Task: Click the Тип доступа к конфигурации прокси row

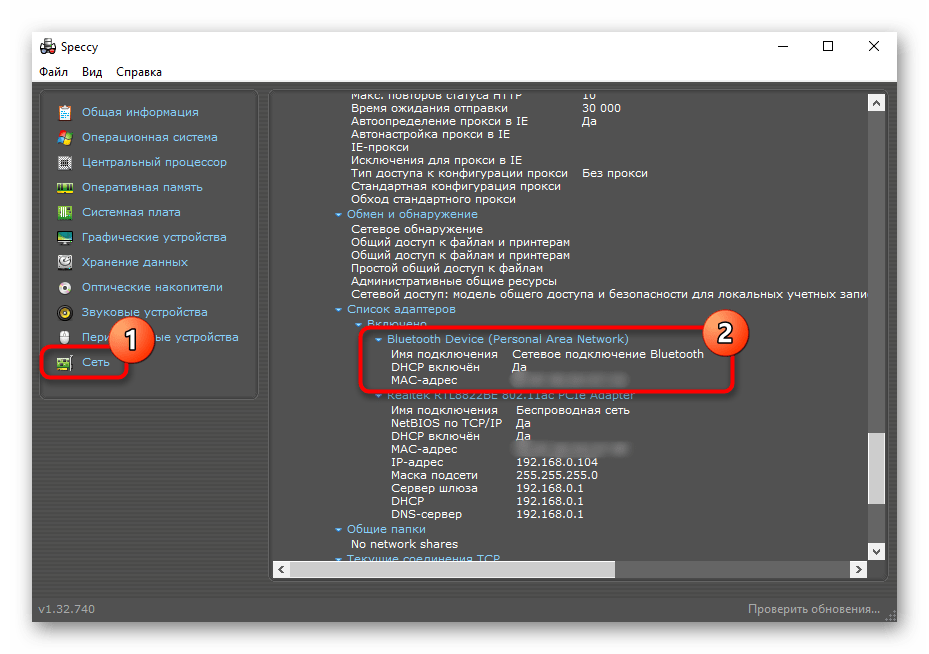Action: click(499, 173)
